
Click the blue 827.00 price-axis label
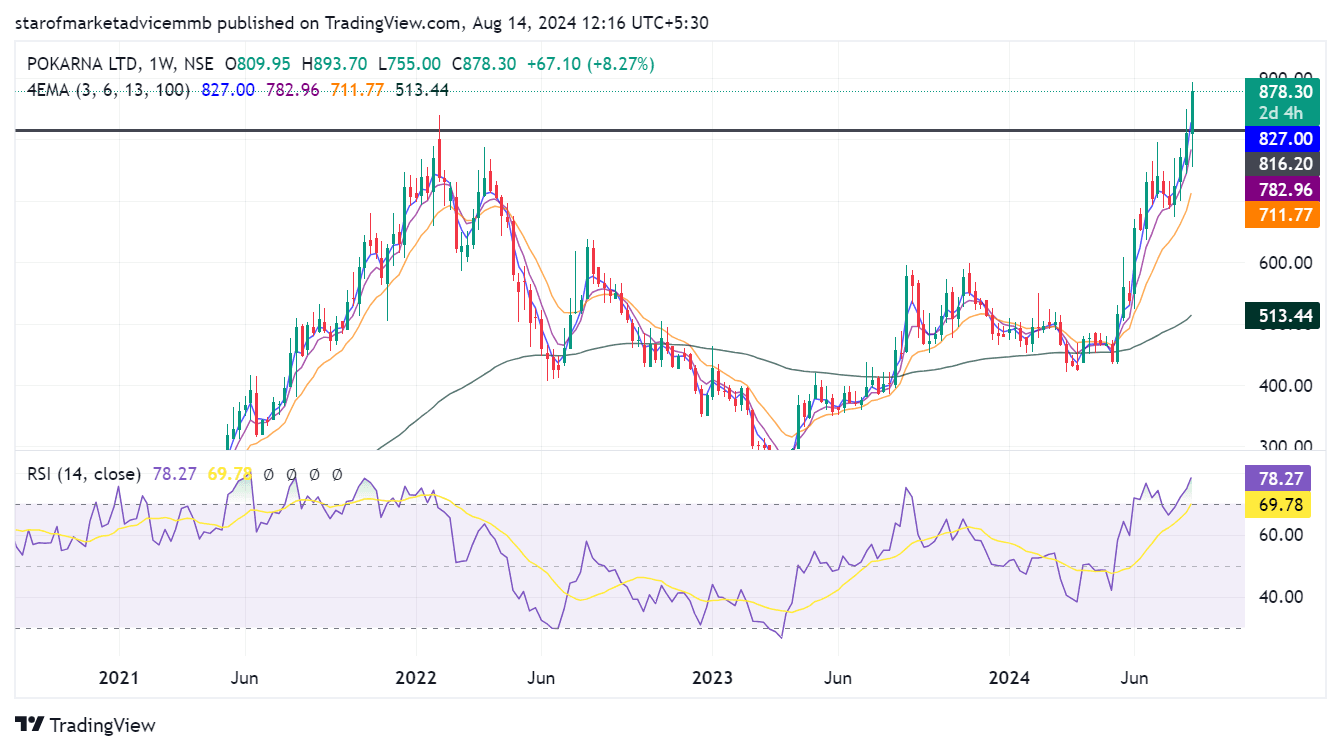click(1282, 139)
